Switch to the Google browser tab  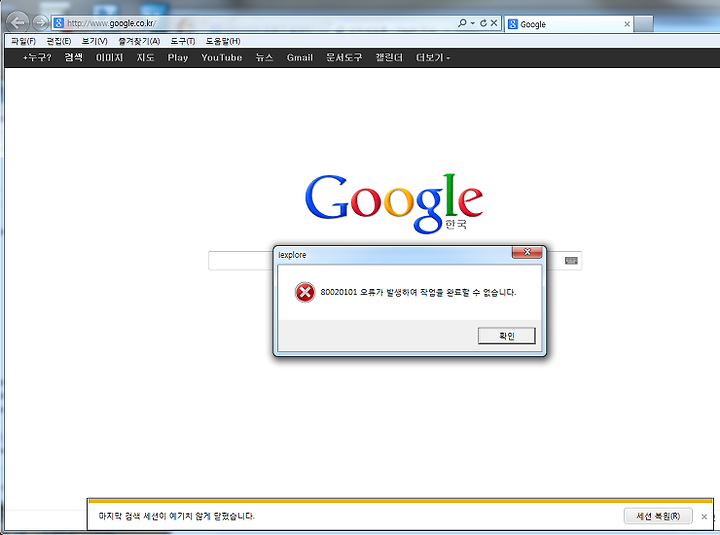pos(568,24)
